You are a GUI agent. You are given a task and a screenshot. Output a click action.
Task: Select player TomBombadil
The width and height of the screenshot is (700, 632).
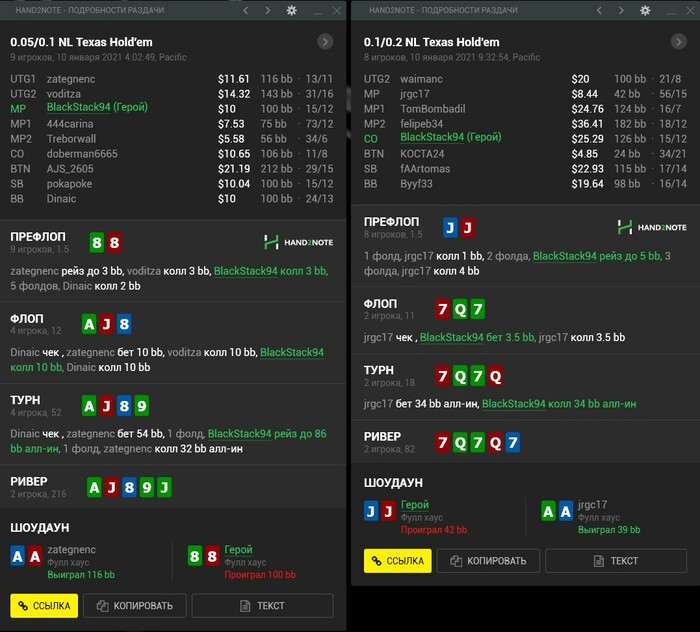pyautogui.click(x=433, y=109)
